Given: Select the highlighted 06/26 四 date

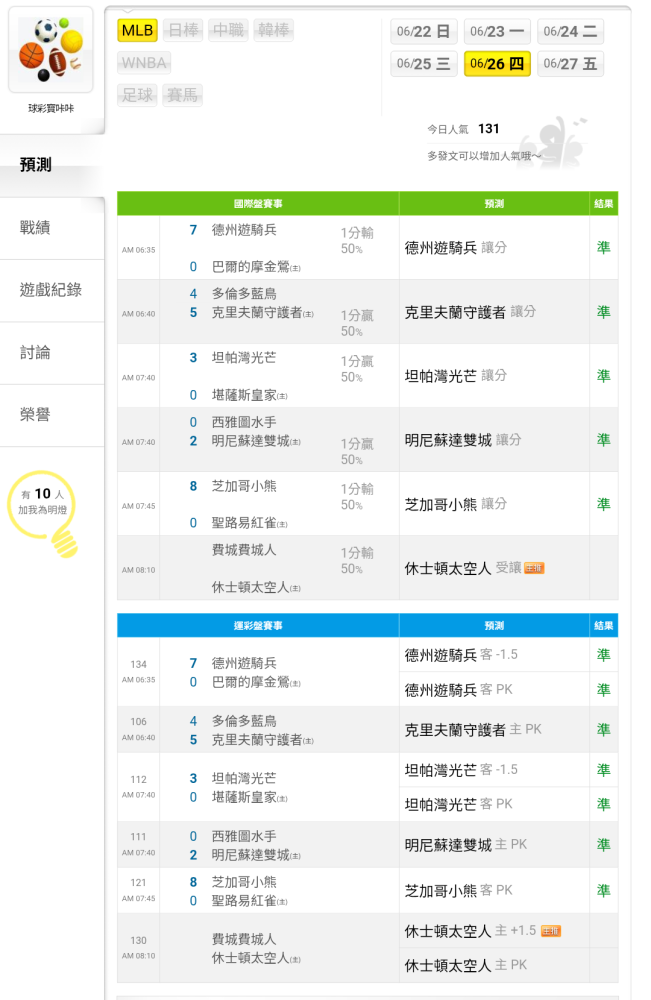Looking at the screenshot, I should click(497, 64).
